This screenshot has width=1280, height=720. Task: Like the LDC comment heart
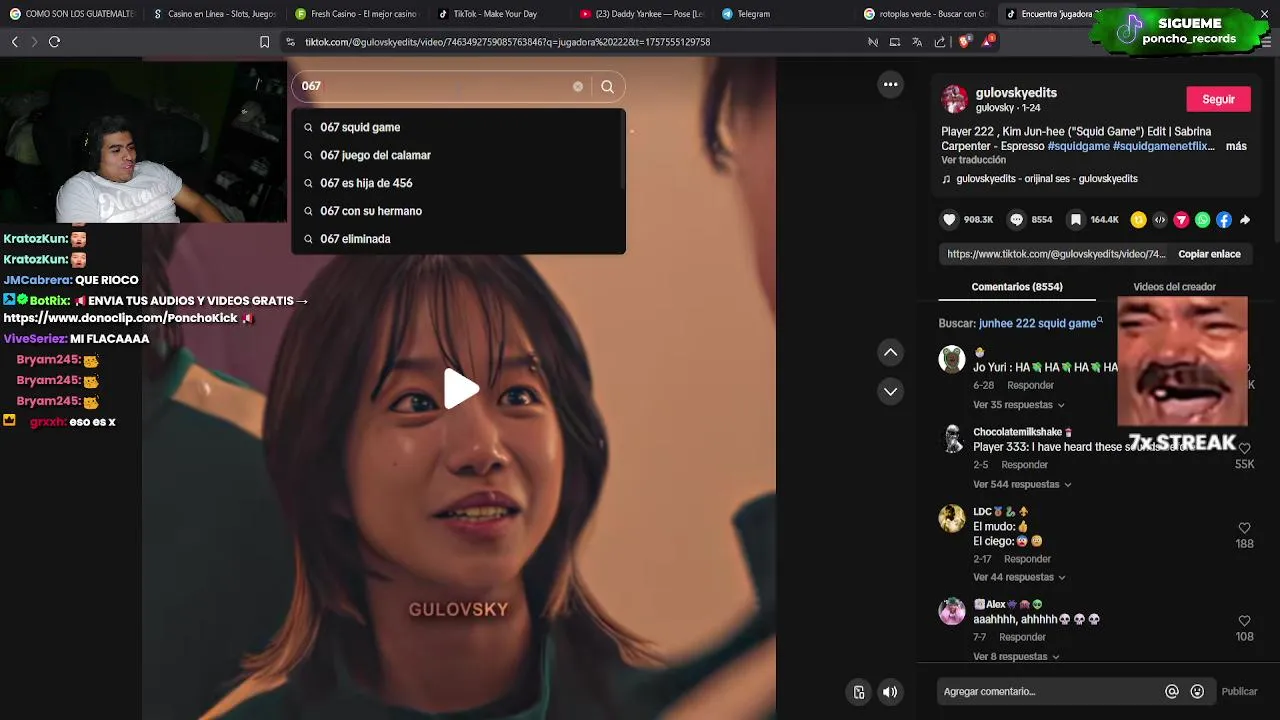1244,528
